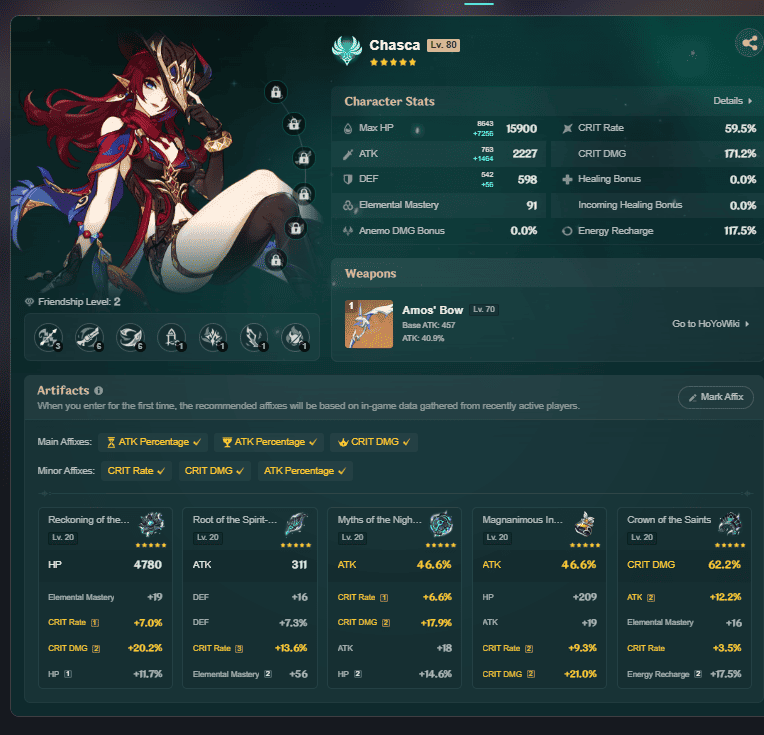
Task: Click the Magnanimous goblet artifact icon
Action: point(585,524)
